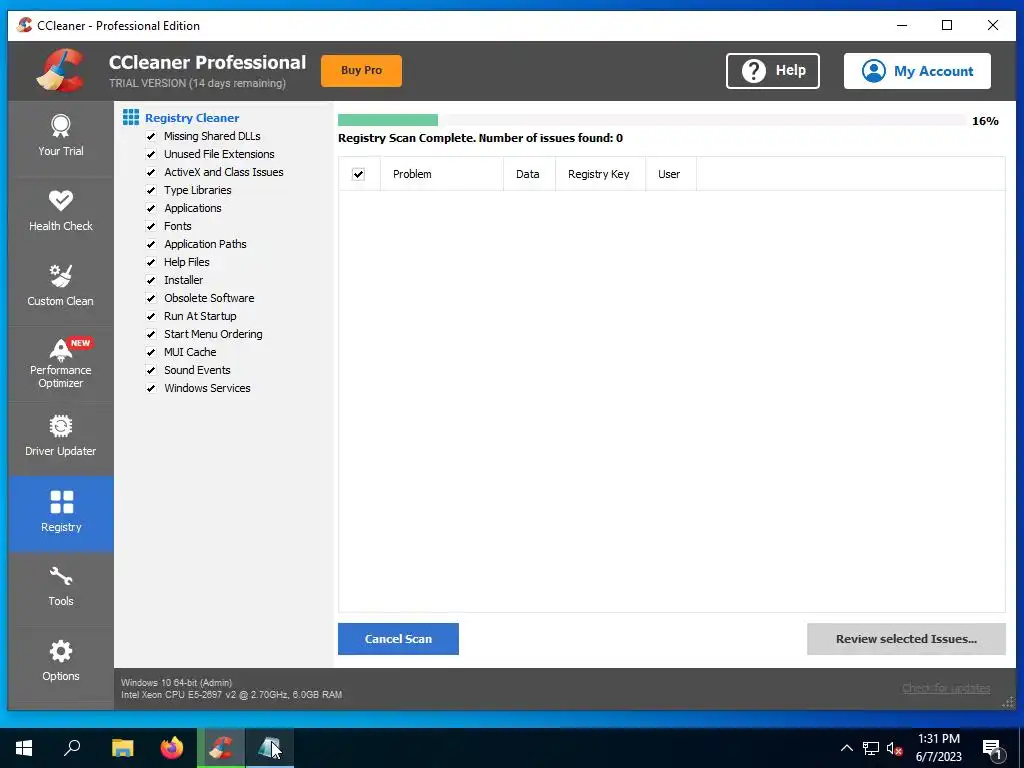Toggle Help Files checkbox
The width and height of the screenshot is (1024, 768).
pos(151,262)
